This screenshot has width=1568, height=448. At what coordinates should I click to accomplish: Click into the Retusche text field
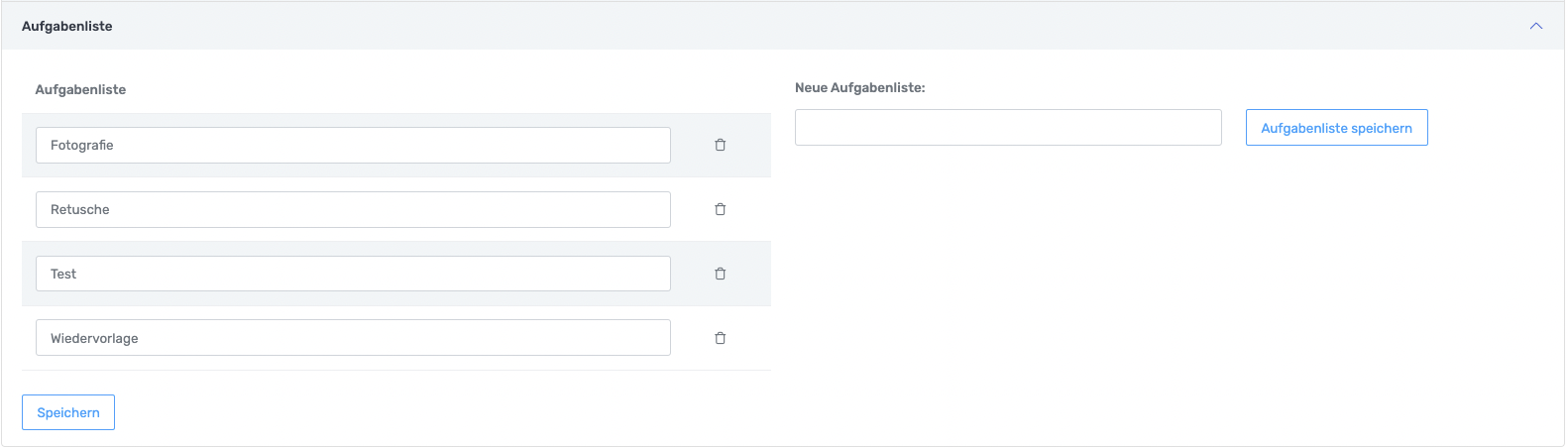pyautogui.click(x=353, y=209)
